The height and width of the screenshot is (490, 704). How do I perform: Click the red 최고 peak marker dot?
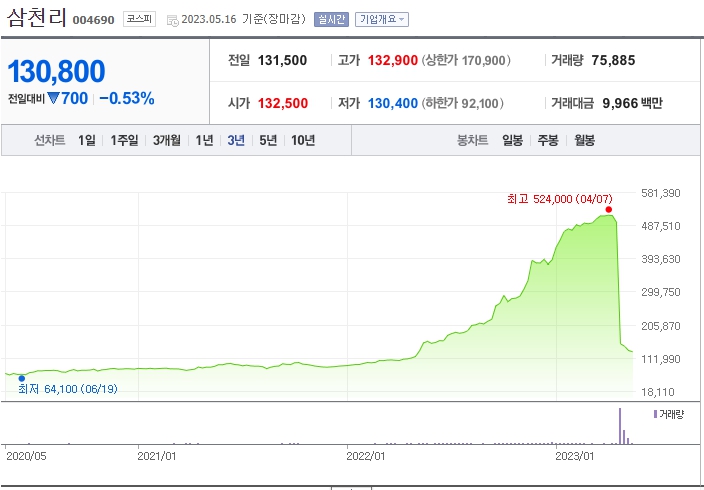tap(608, 210)
